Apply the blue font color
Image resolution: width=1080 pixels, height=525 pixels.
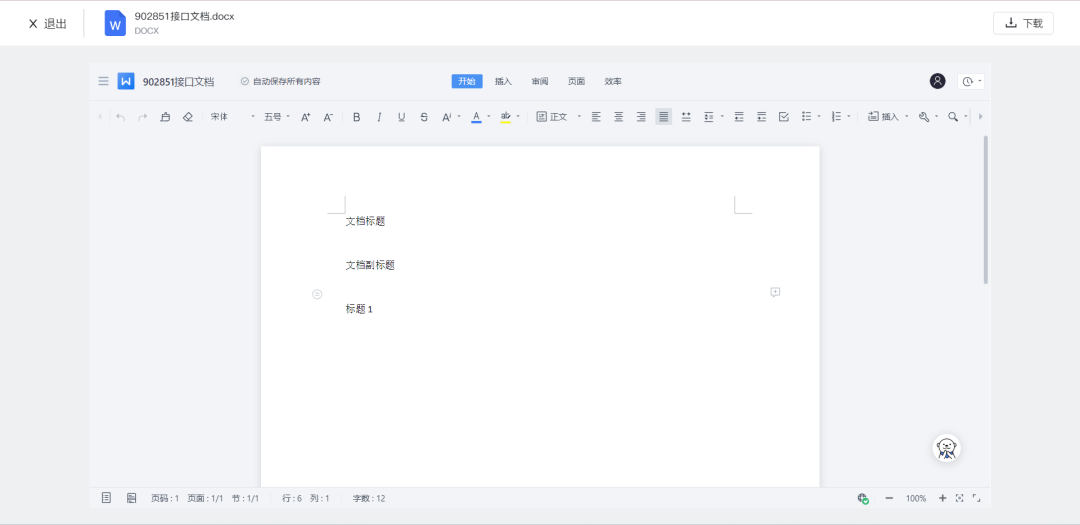[x=476, y=117]
